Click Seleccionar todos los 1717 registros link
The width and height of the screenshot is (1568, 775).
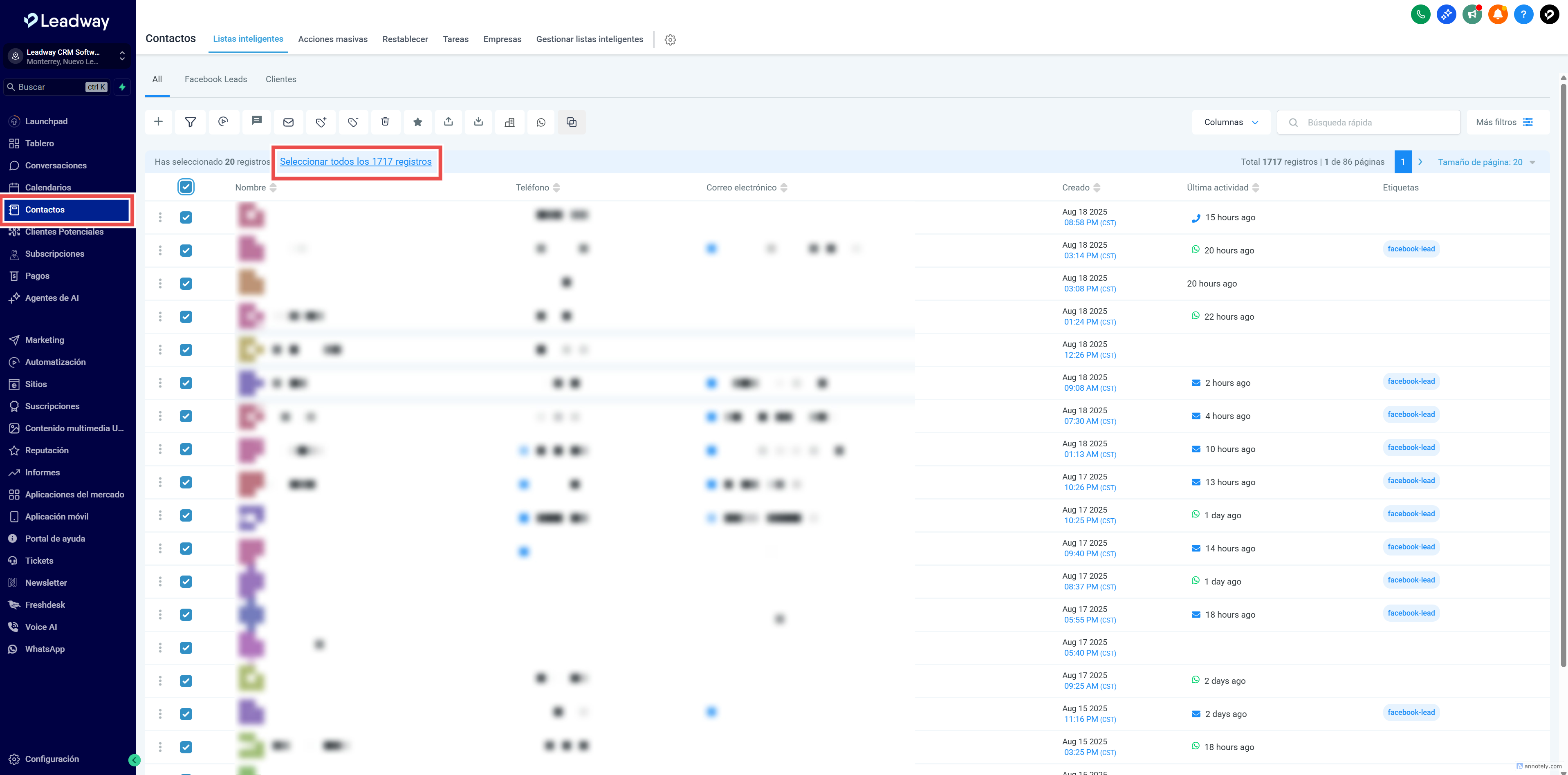coord(355,161)
